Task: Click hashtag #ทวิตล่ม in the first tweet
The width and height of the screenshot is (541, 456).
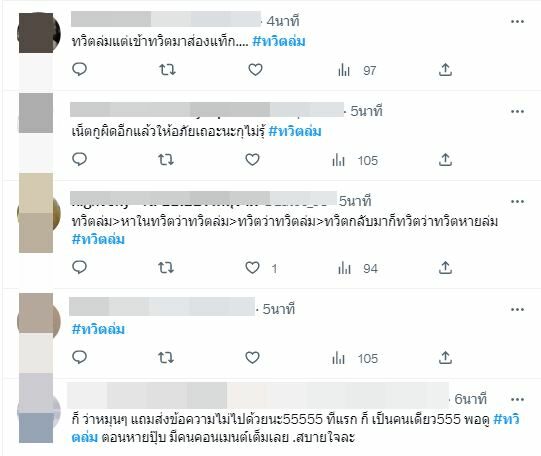Action: coord(279,41)
